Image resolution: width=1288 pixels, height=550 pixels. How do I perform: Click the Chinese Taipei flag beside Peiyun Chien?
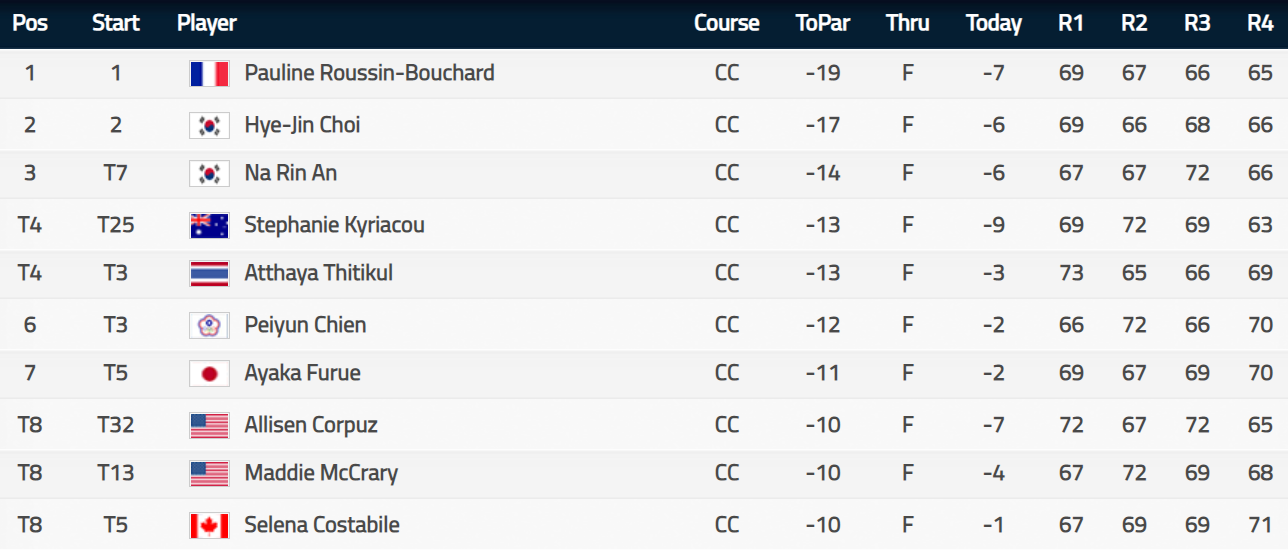click(x=209, y=325)
